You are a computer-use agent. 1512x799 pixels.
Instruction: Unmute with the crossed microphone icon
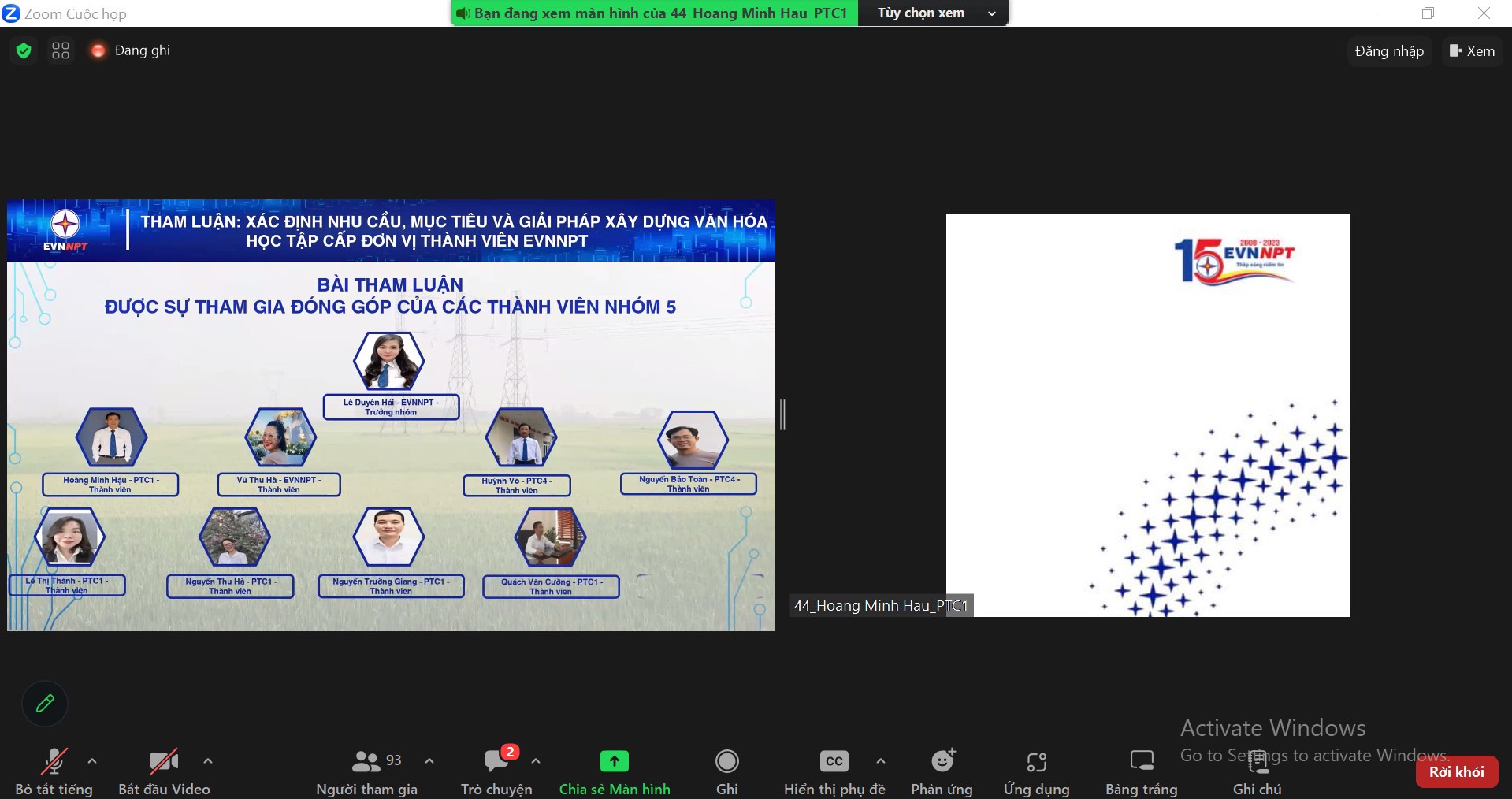click(x=54, y=761)
